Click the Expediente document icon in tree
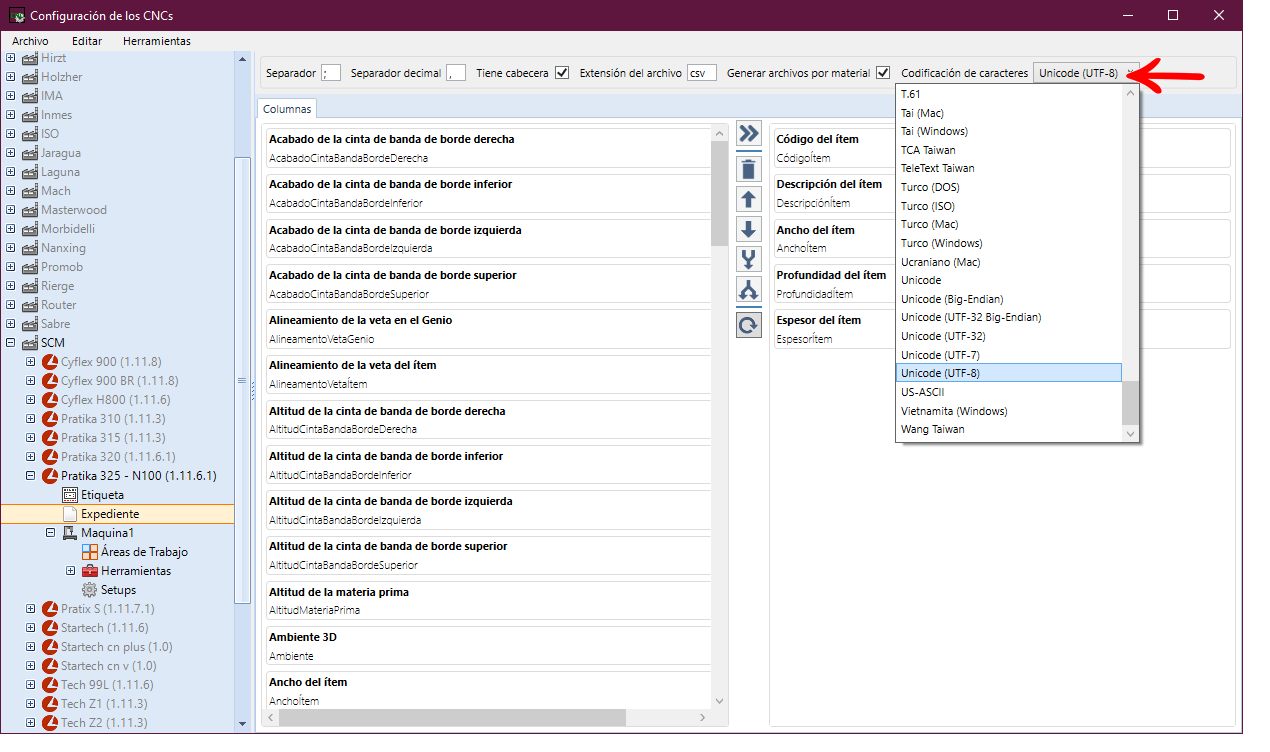Image resolution: width=1270 pixels, height=752 pixels. click(70, 514)
